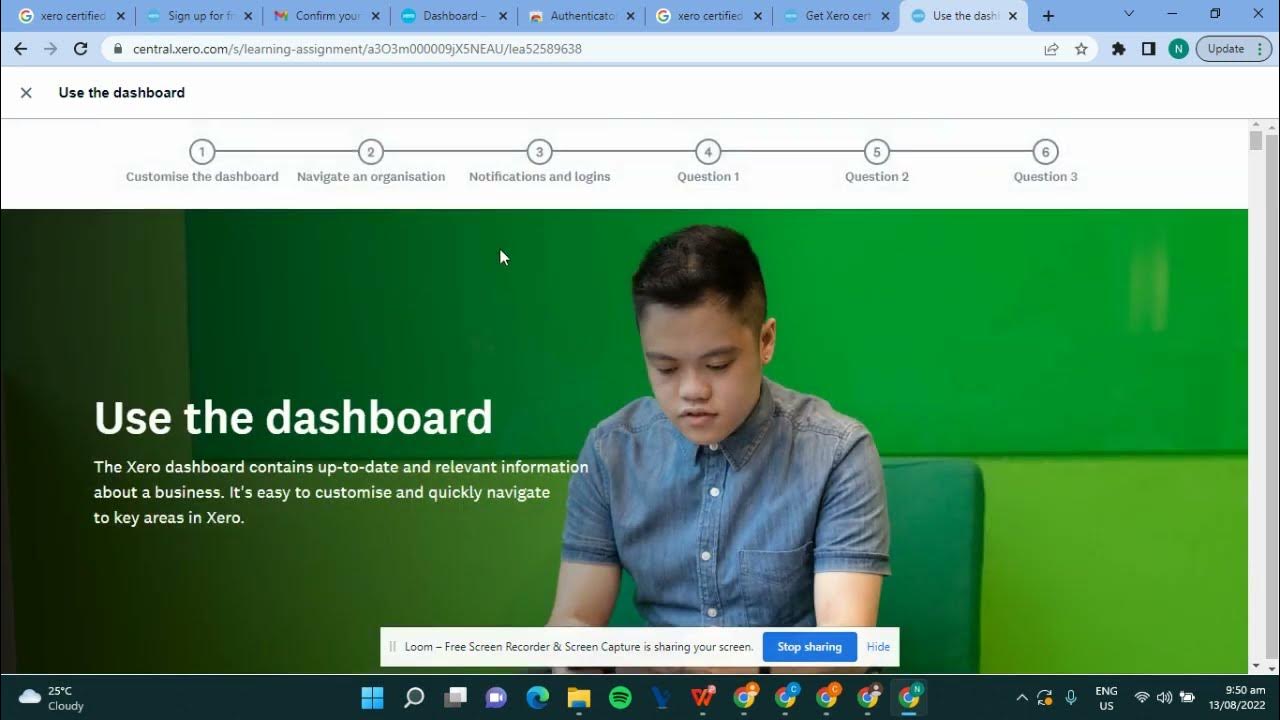Click the page scrollbar top arrow
Screen dimensions: 1280x720
click(1256, 126)
